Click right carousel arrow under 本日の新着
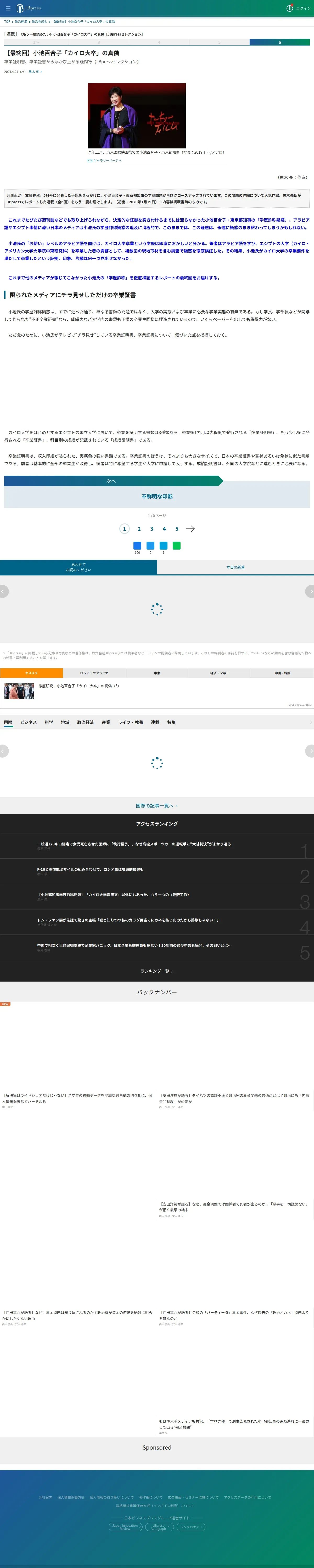 [x=310, y=591]
